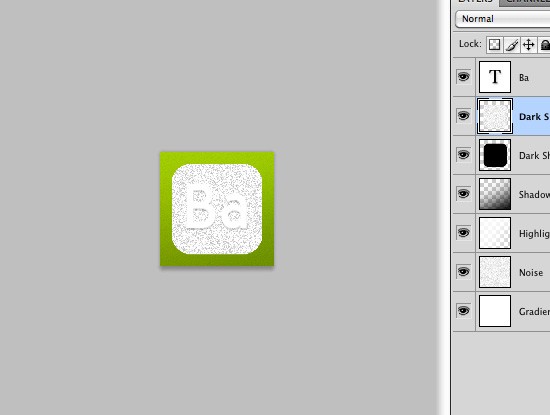550x415 pixels.
Task: Hide the layer with black rounded-square thumbnail
Action: click(x=463, y=154)
